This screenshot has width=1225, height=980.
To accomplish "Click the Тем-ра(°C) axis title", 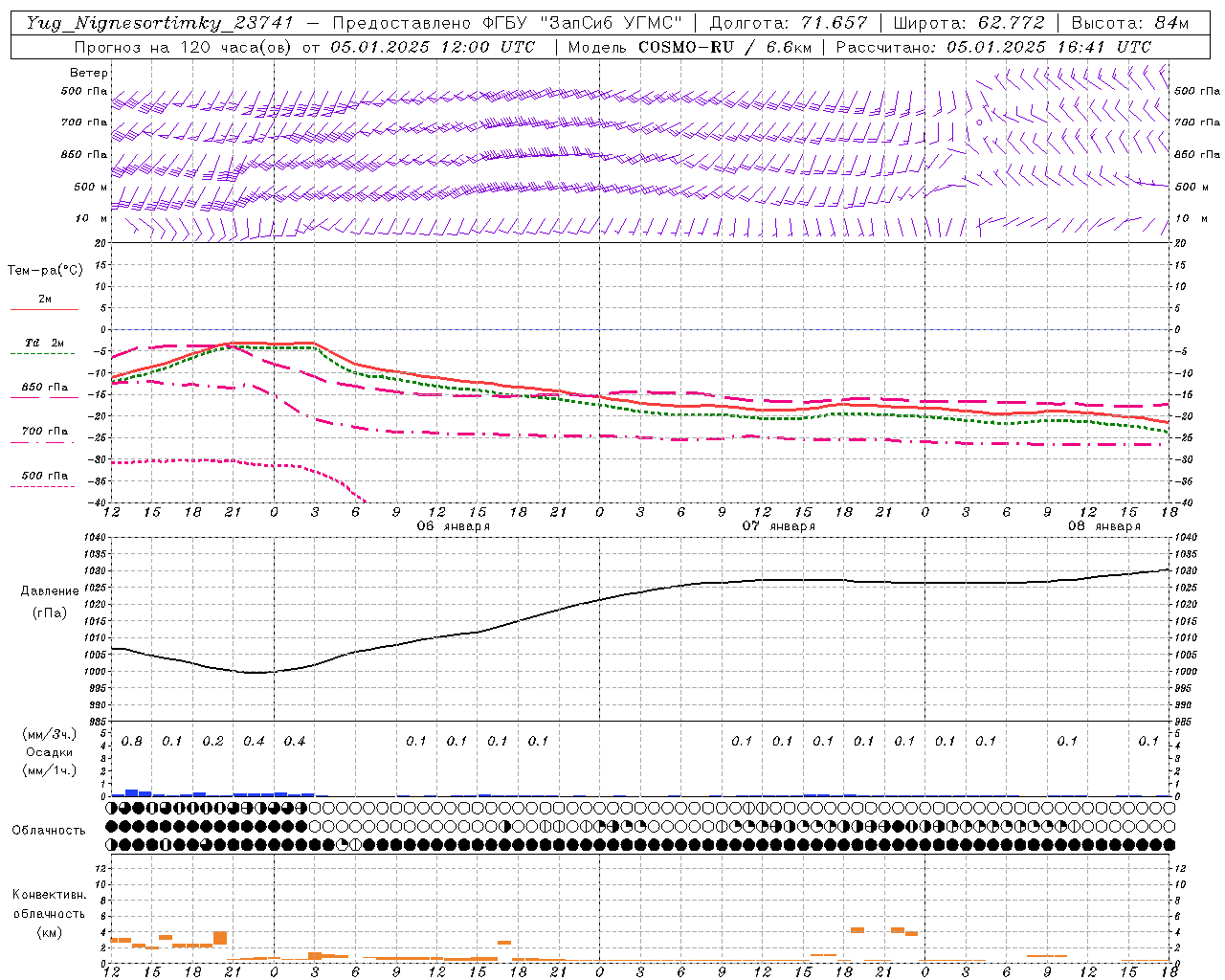I will (x=45, y=271).
